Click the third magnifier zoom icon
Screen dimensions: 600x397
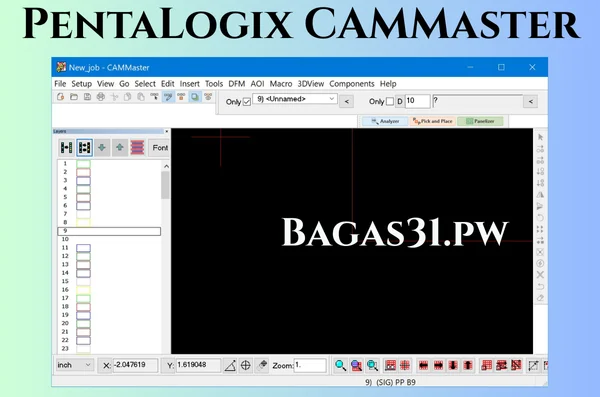coord(372,366)
